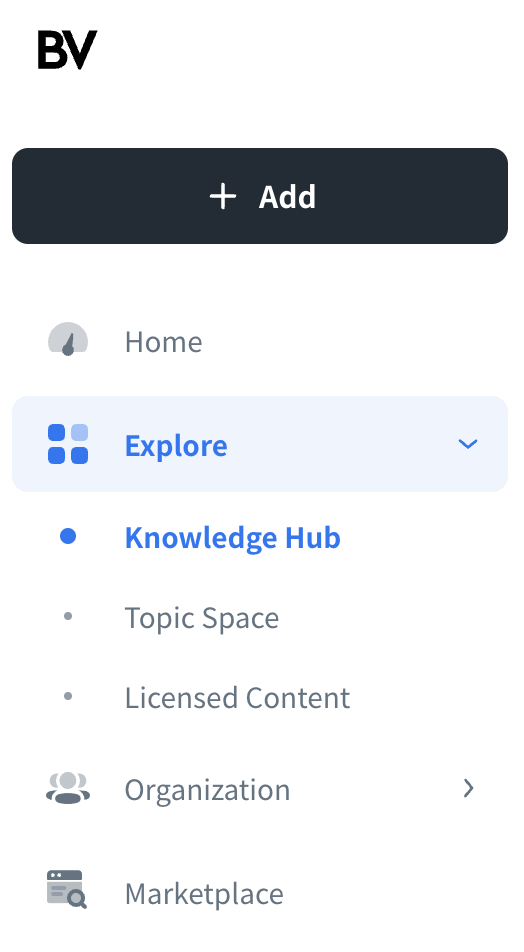Screen dimensions: 524x952
Task: Click the Organization people icon
Action: point(68,788)
